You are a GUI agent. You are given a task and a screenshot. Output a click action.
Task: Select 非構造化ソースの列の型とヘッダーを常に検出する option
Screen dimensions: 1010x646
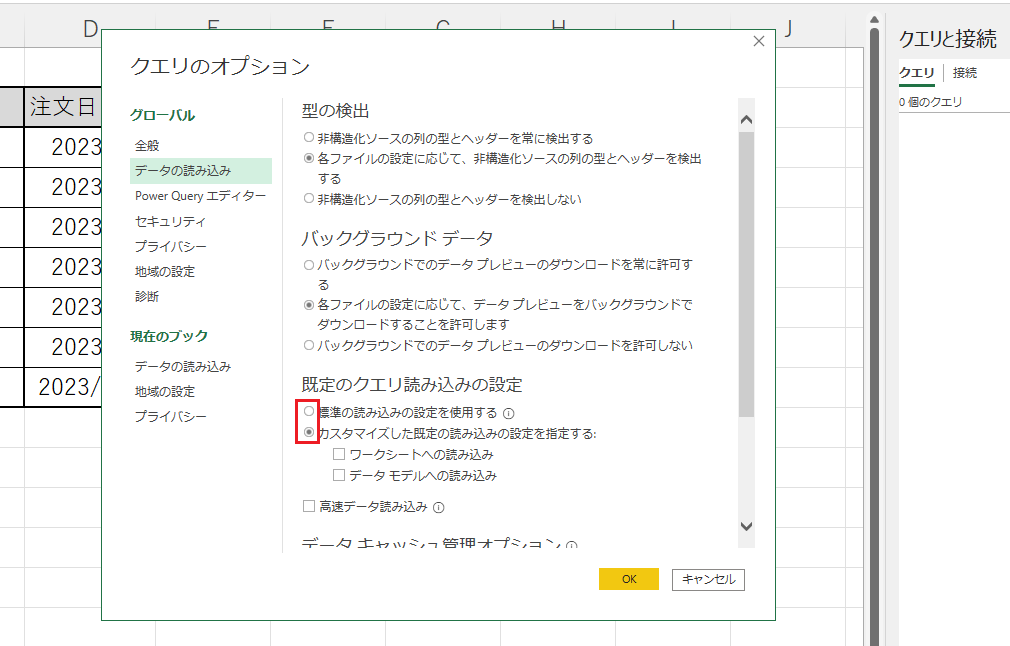tap(309, 138)
